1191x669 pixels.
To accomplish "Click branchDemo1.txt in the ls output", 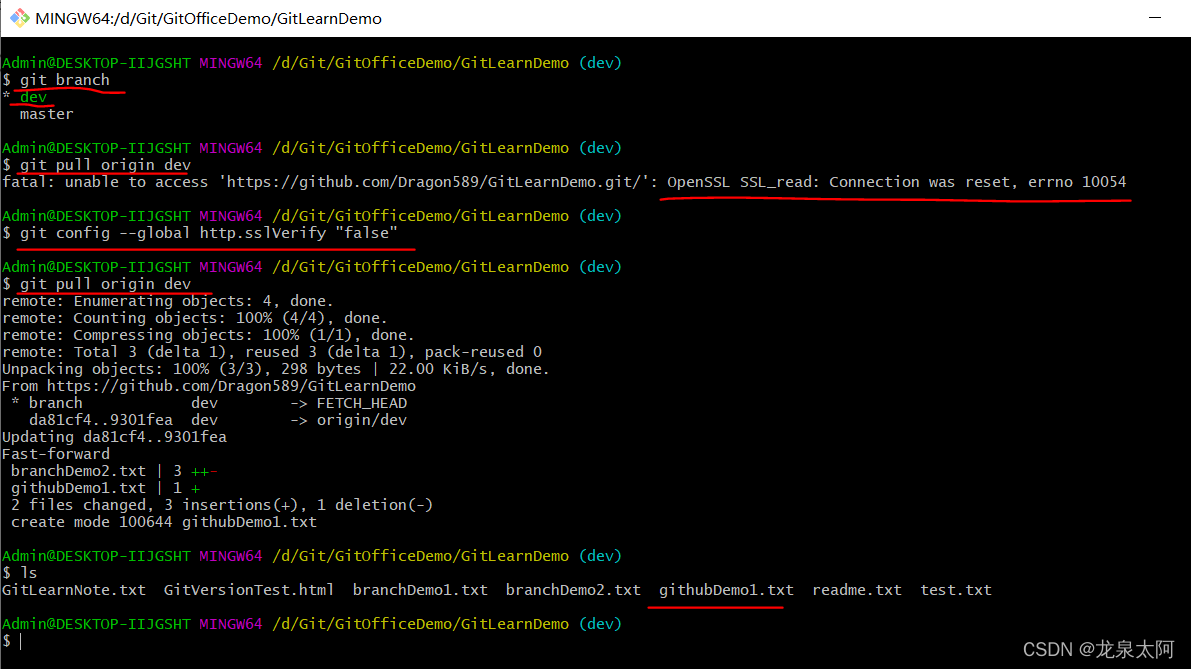I will click(420, 590).
